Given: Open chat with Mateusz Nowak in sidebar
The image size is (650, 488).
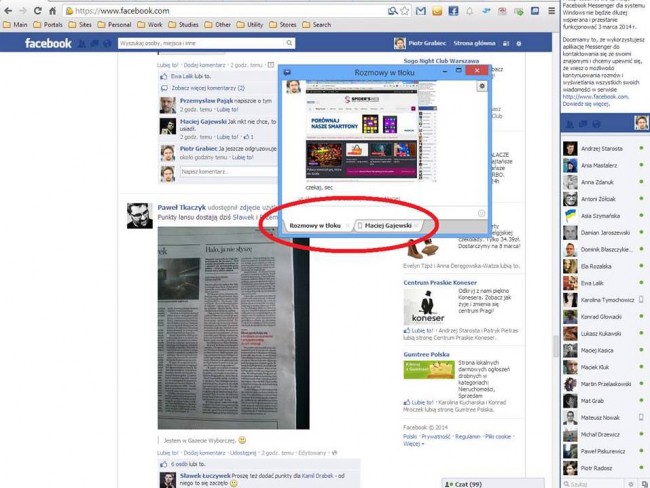Looking at the screenshot, I should (603, 418).
